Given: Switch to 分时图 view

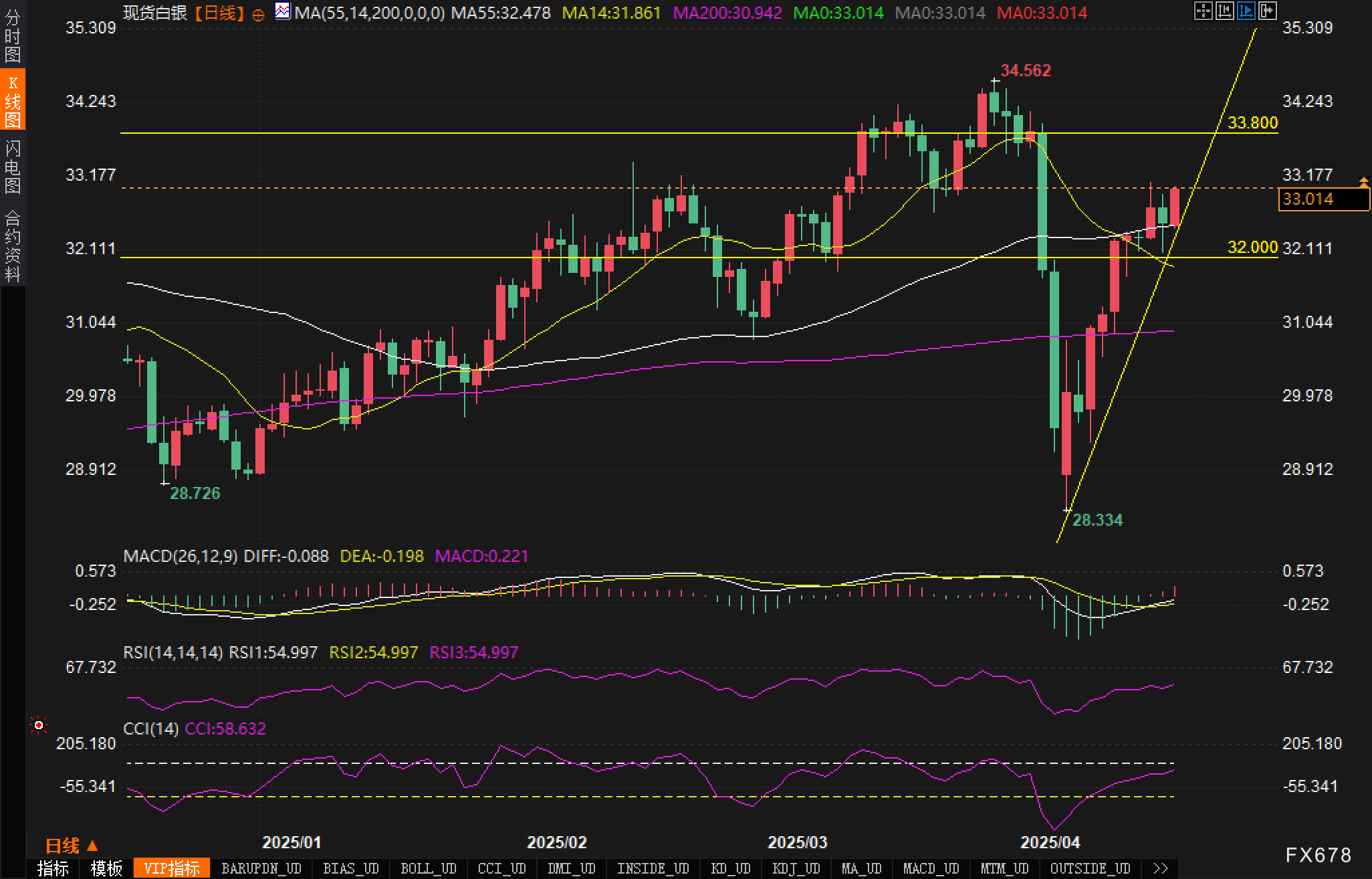Looking at the screenshot, I should pos(13,36).
